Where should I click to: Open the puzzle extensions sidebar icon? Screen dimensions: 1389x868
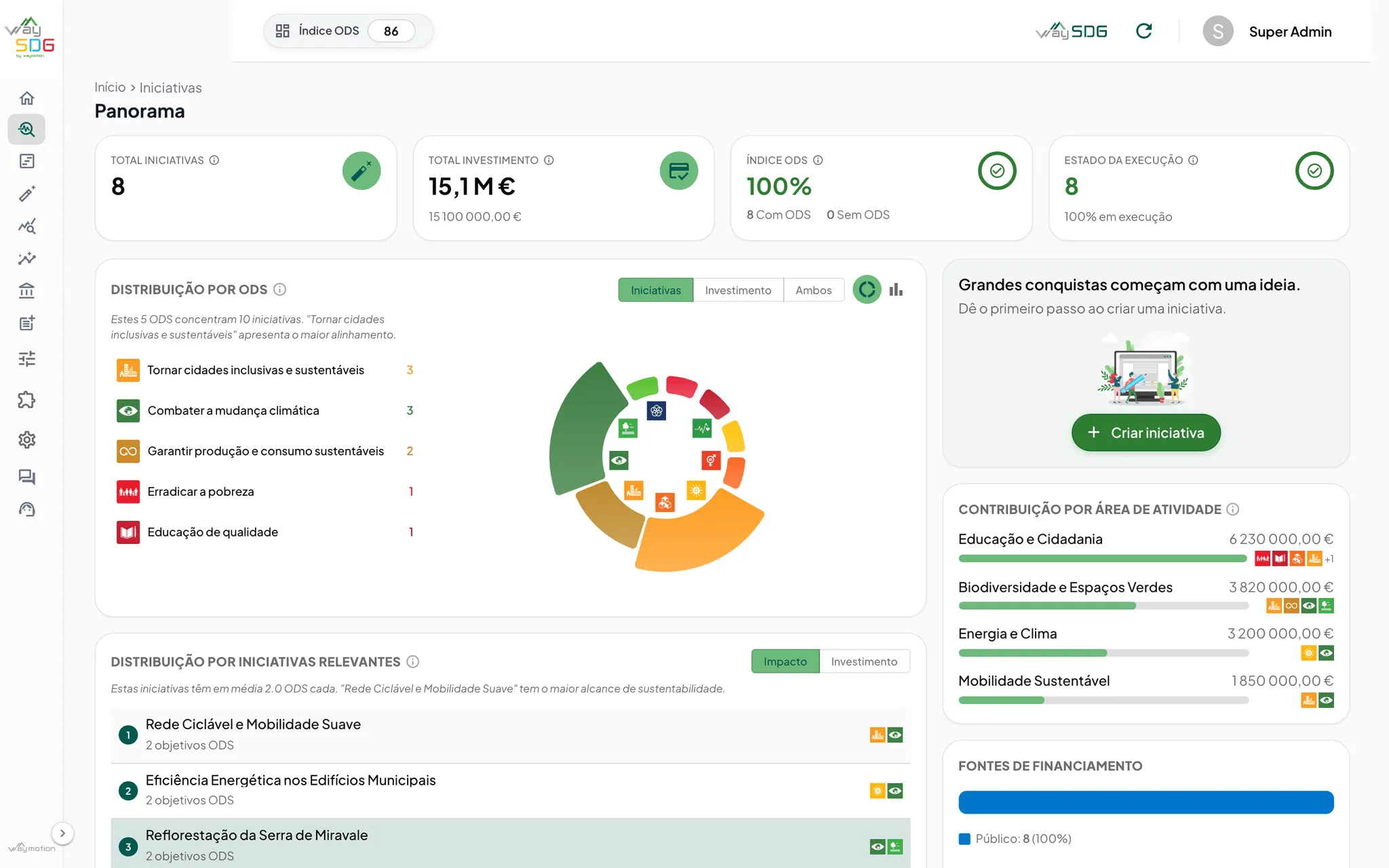[x=26, y=400]
